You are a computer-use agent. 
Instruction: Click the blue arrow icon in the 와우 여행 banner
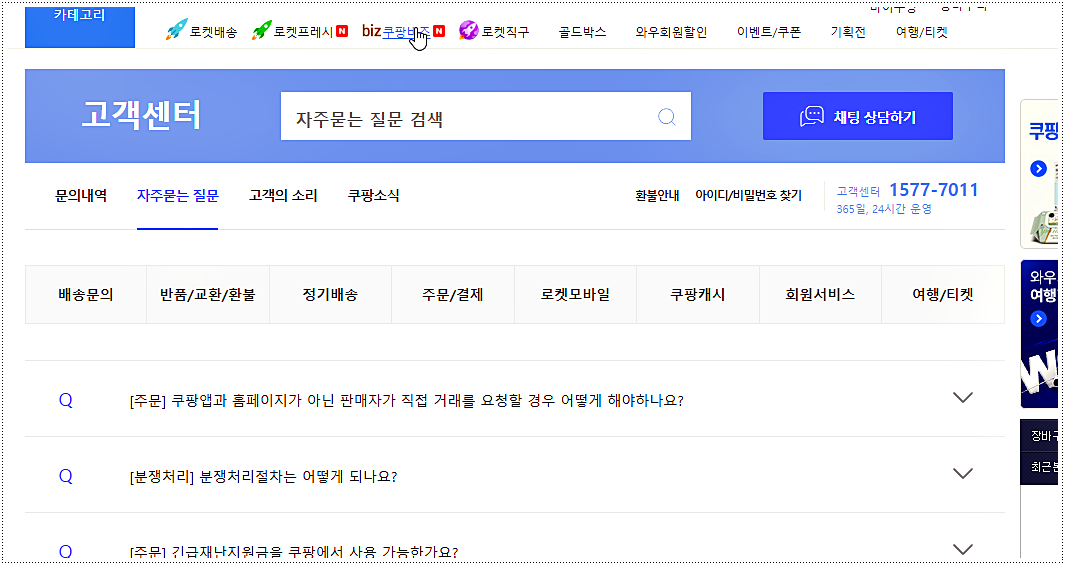1038,318
